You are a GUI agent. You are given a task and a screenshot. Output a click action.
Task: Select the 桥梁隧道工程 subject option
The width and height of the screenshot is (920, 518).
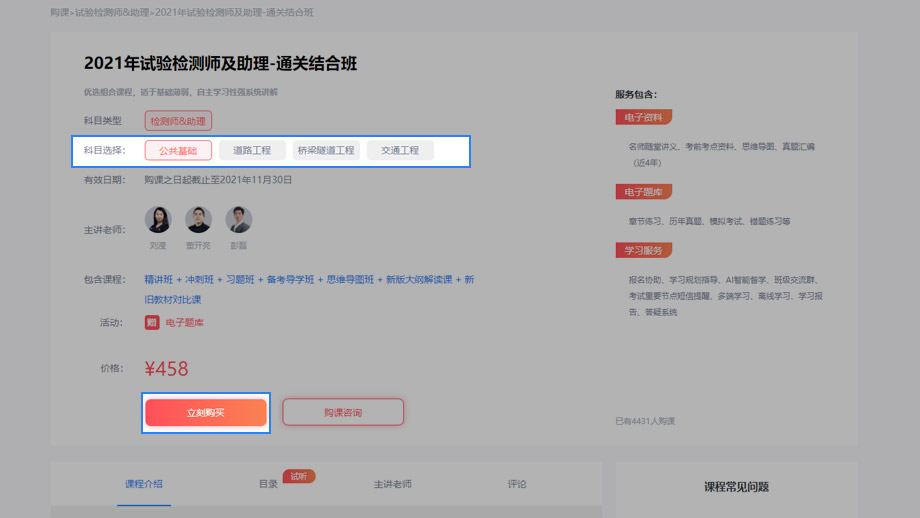[x=326, y=151]
